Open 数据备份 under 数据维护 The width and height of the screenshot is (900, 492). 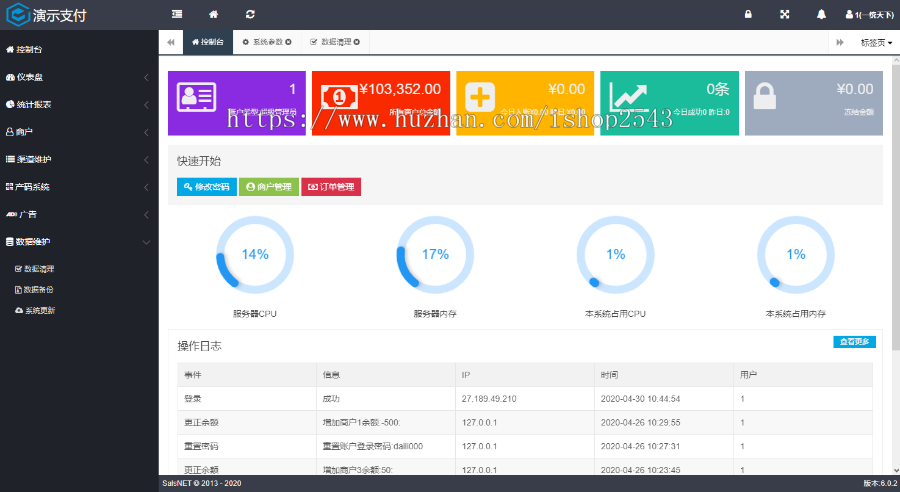tap(34, 290)
